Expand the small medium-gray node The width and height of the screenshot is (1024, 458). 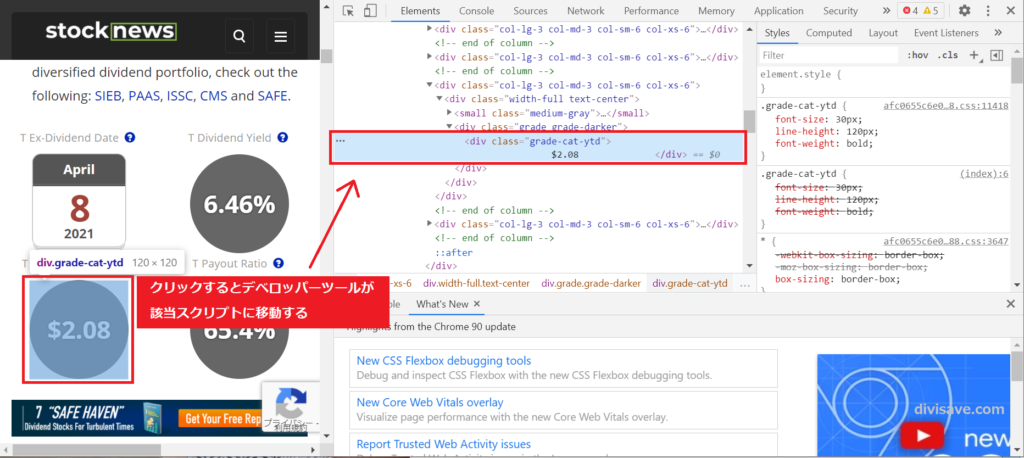450,113
